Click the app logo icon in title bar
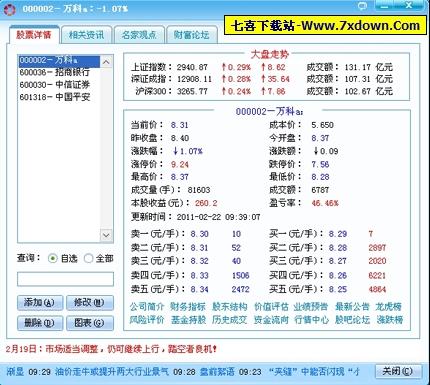The width and height of the screenshot is (430, 385). (x=10, y=9)
